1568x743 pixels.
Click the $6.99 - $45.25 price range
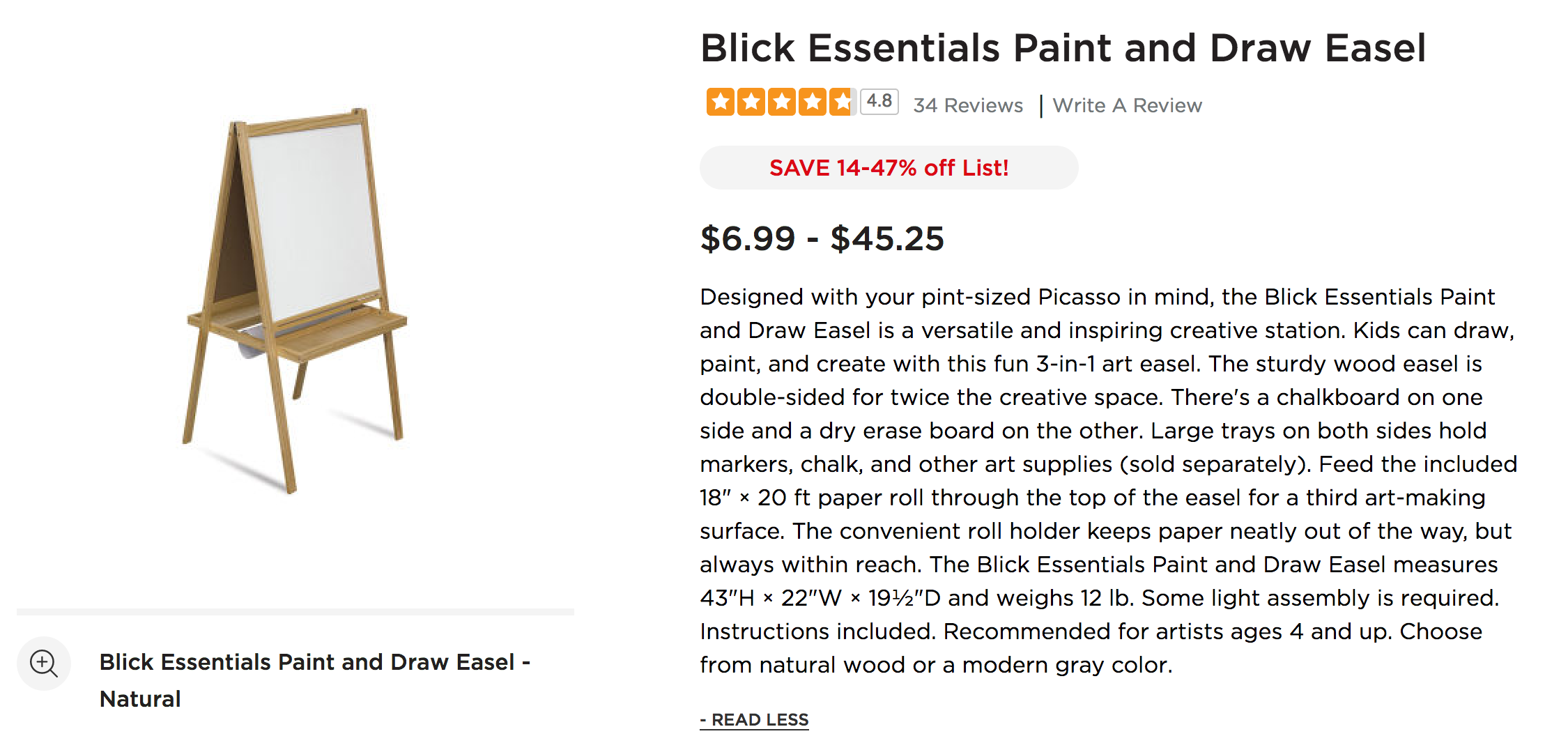click(x=822, y=238)
